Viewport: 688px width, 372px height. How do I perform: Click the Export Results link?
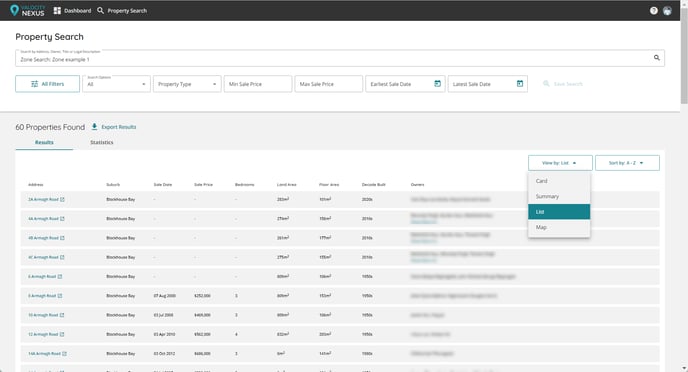click(118, 127)
